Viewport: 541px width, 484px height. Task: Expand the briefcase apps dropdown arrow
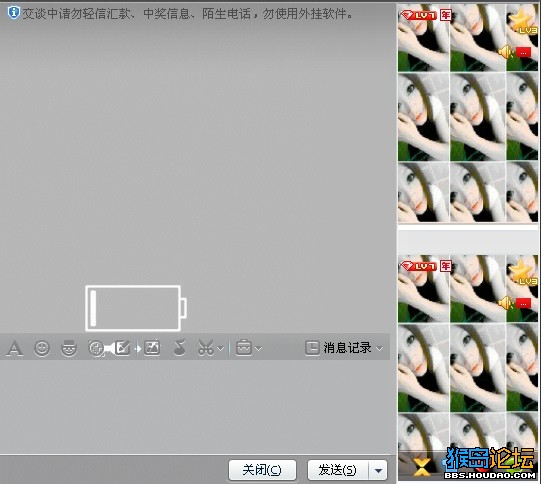click(258, 349)
